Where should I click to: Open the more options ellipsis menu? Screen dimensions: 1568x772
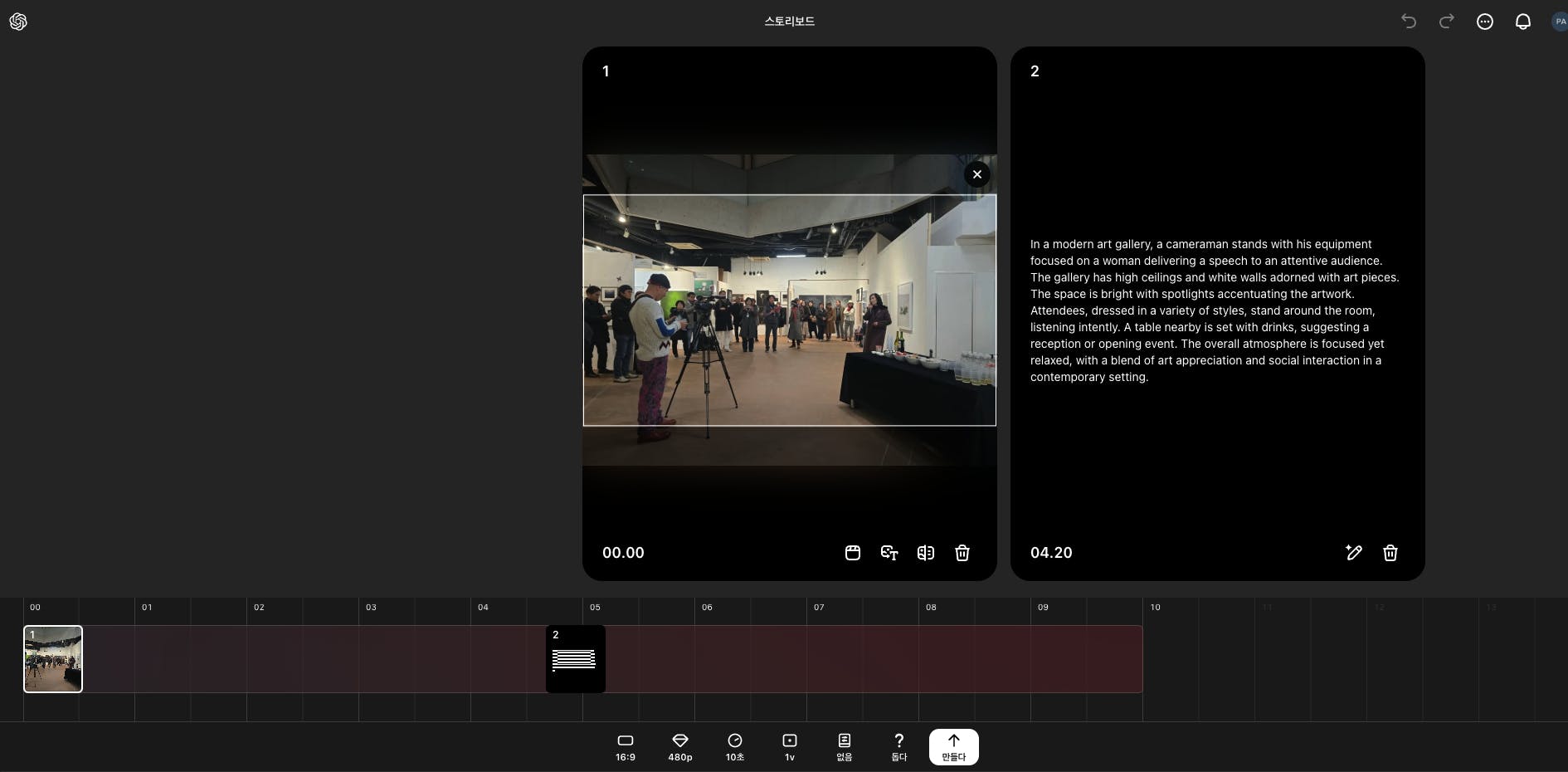(x=1485, y=22)
